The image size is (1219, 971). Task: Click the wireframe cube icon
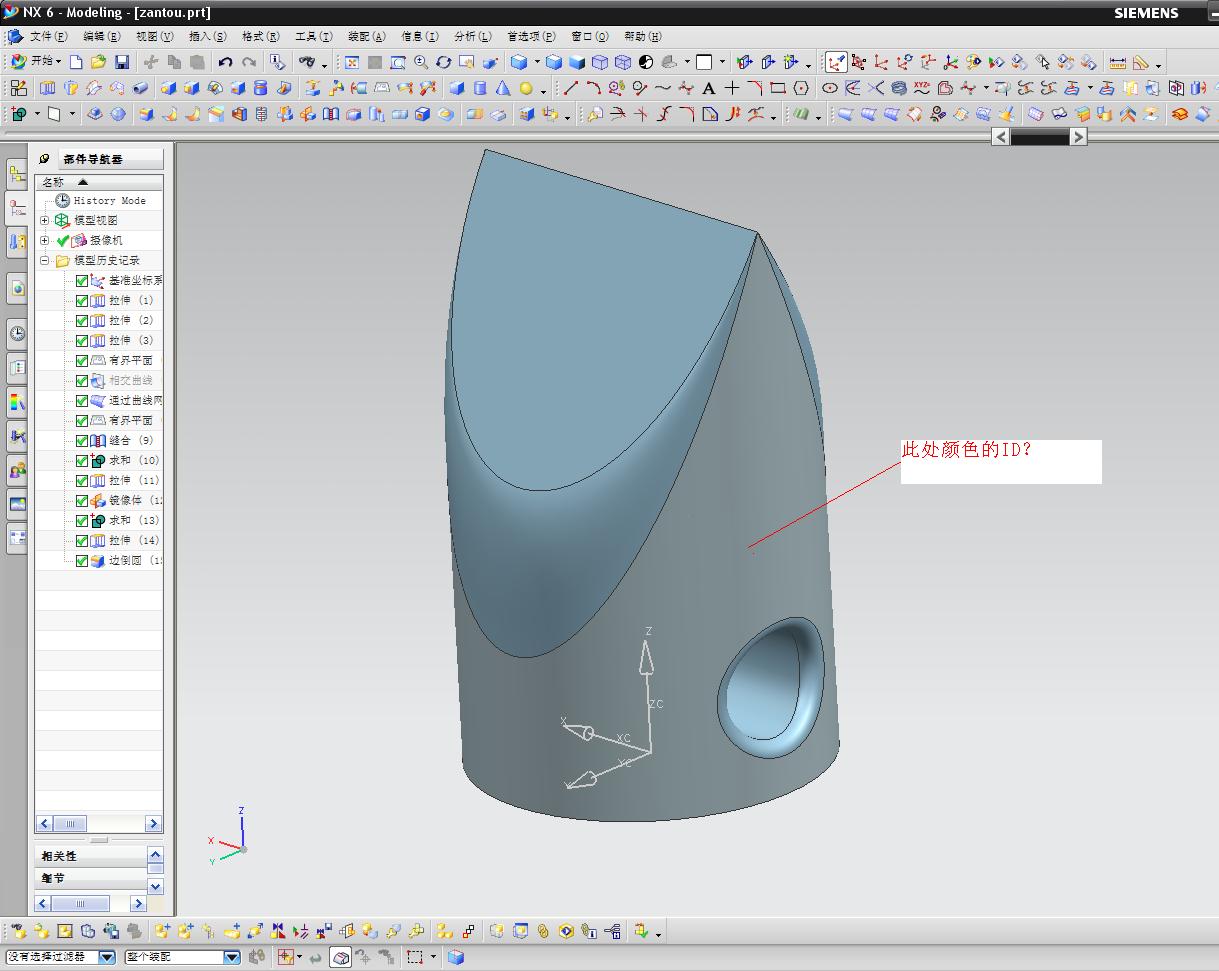click(623, 62)
